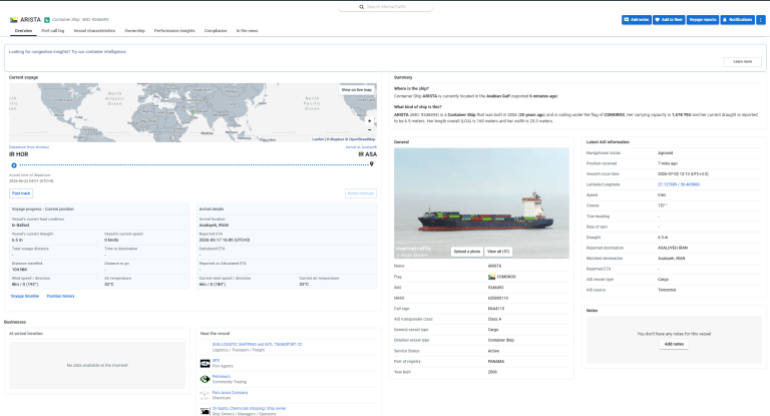The image size is (770, 416).
Task: Zoom out on the voyage map
Action: coord(369,130)
